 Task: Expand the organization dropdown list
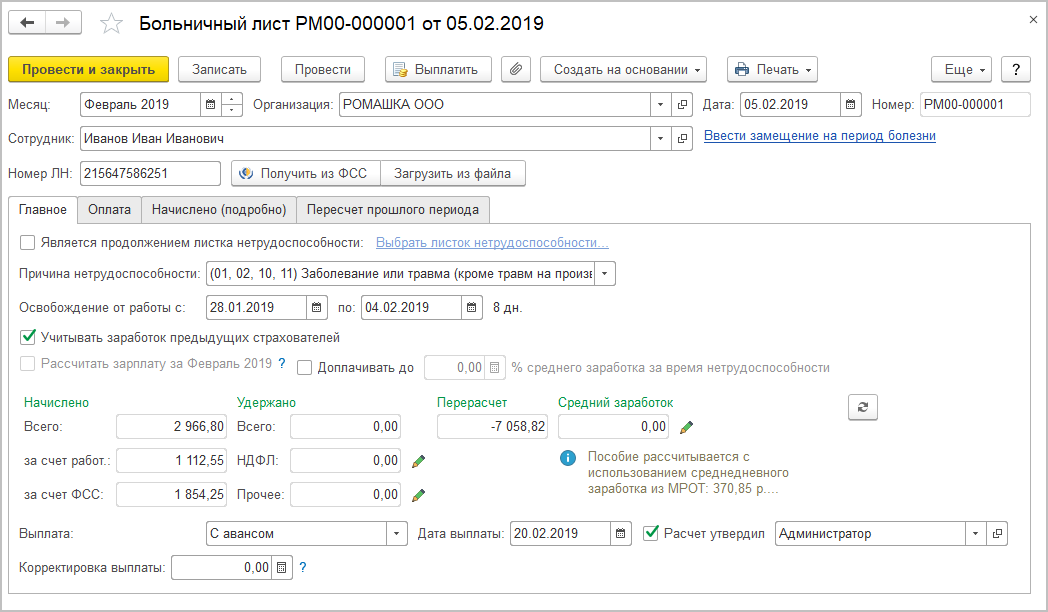[660, 105]
